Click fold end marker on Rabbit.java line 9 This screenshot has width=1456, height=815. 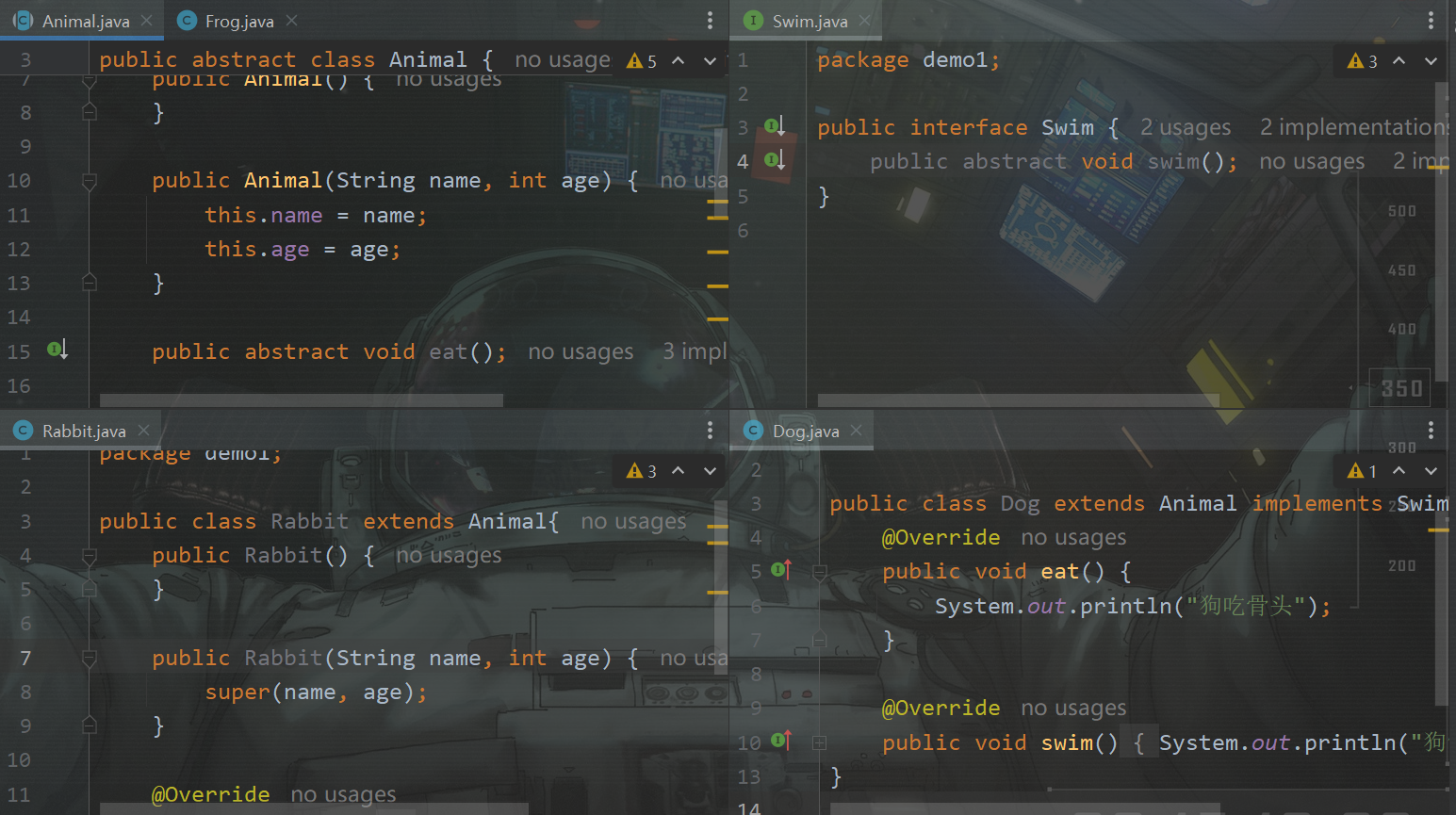[90, 725]
